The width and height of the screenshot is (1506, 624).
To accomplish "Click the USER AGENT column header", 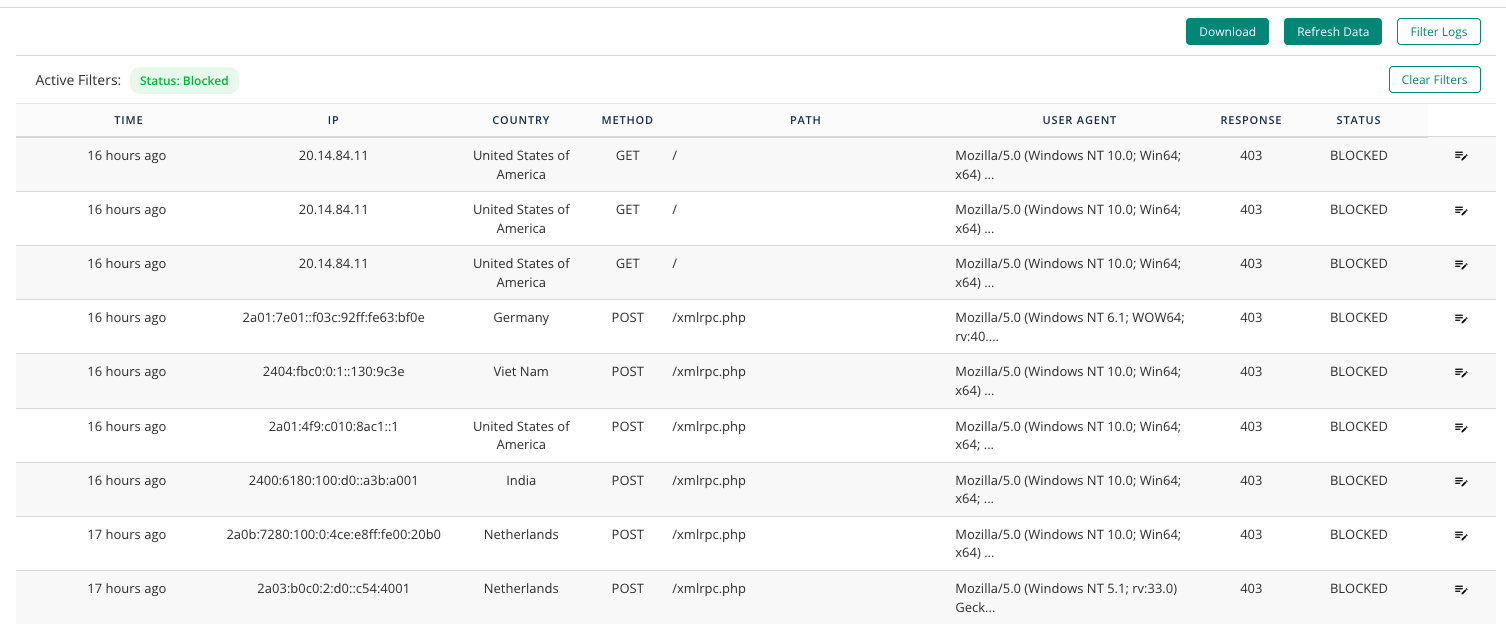I will (1079, 120).
